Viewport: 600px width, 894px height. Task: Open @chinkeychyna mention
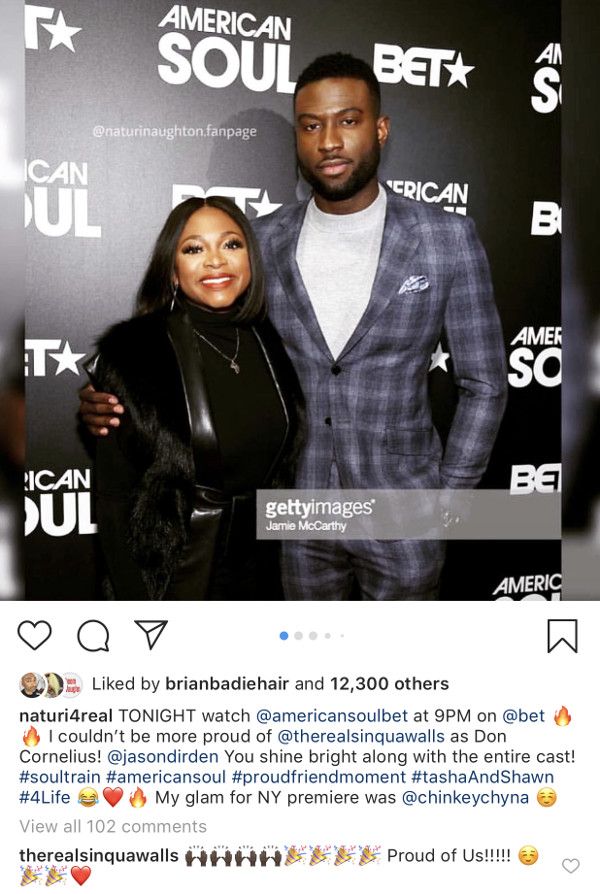point(465,798)
